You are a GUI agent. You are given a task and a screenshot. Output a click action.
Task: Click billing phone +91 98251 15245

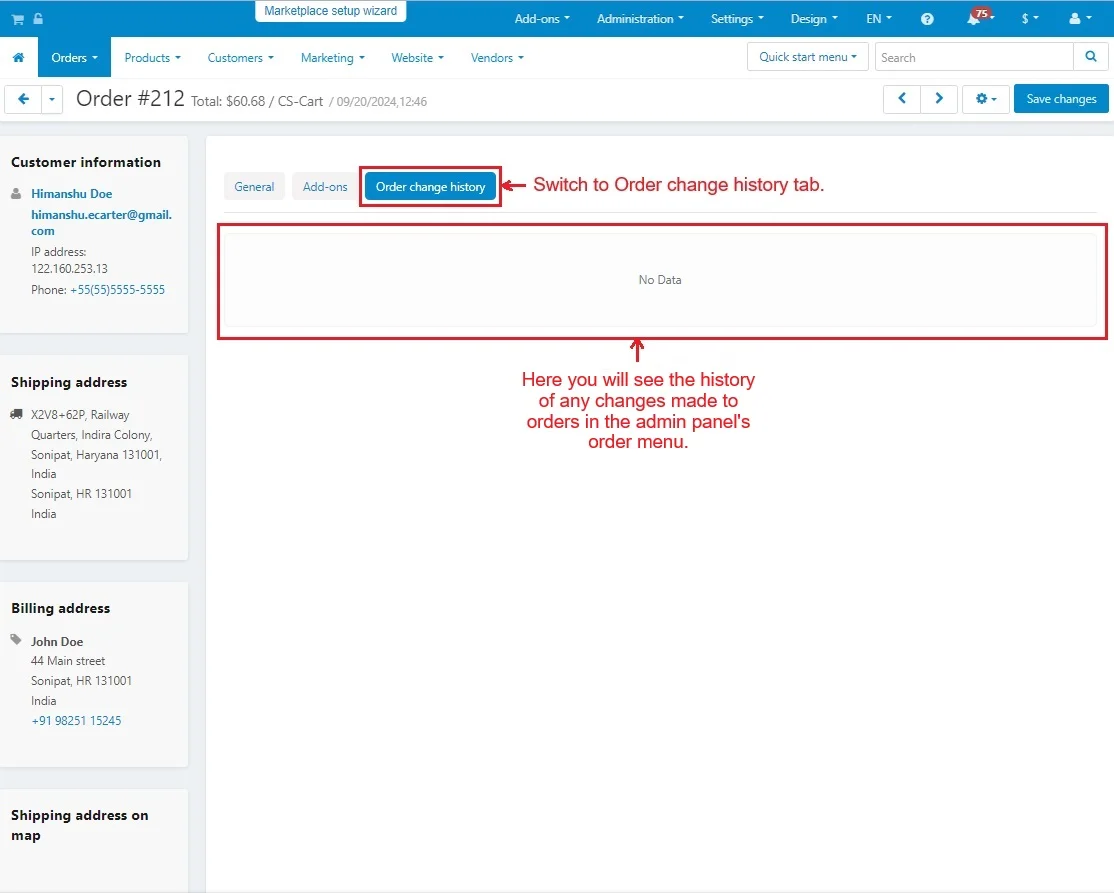76,720
